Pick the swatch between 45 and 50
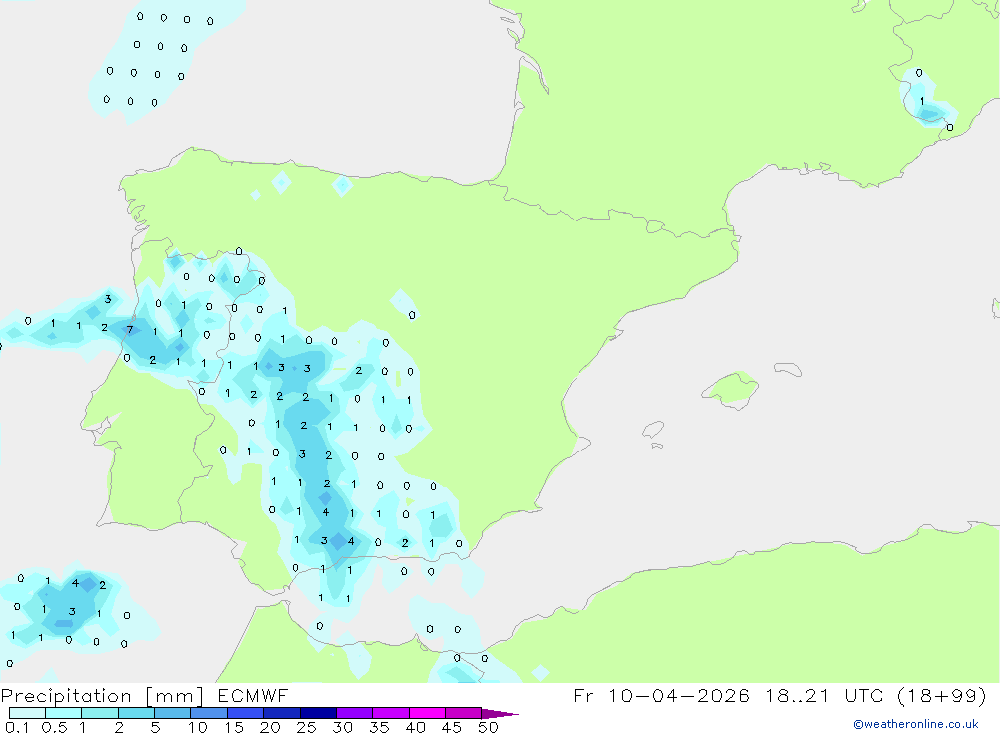This screenshot has width=1000, height=733. (x=464, y=713)
